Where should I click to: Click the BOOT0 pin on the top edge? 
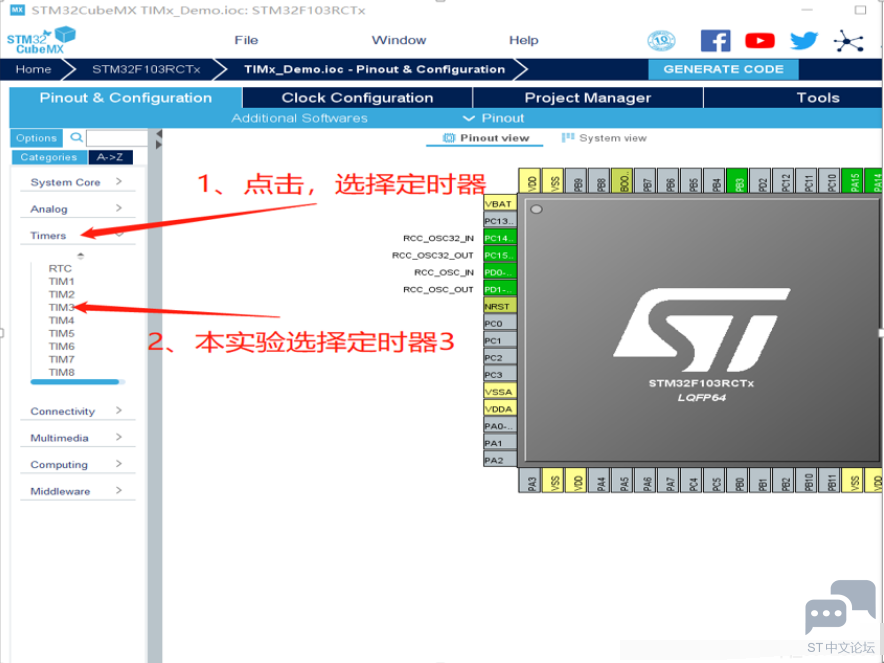(x=623, y=180)
